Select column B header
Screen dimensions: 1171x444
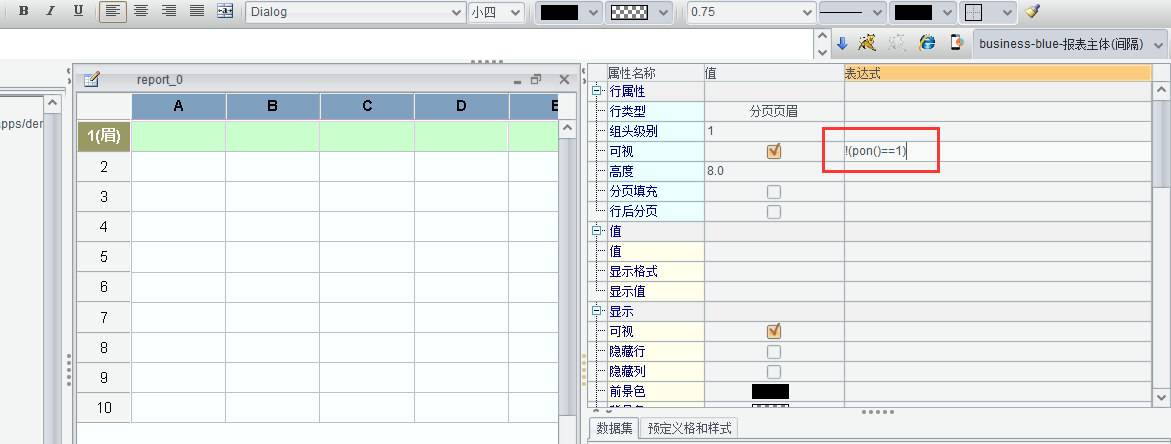click(273, 106)
